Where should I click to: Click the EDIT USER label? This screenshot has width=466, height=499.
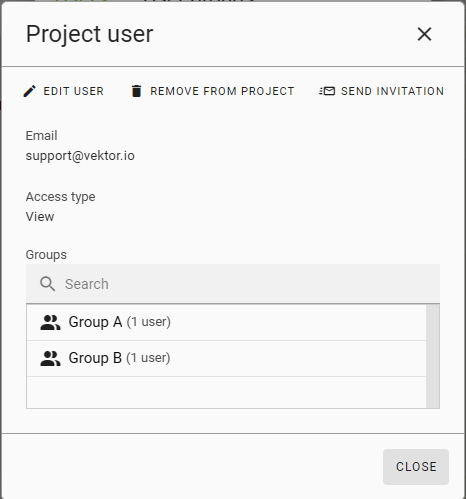pyautogui.click(x=74, y=91)
